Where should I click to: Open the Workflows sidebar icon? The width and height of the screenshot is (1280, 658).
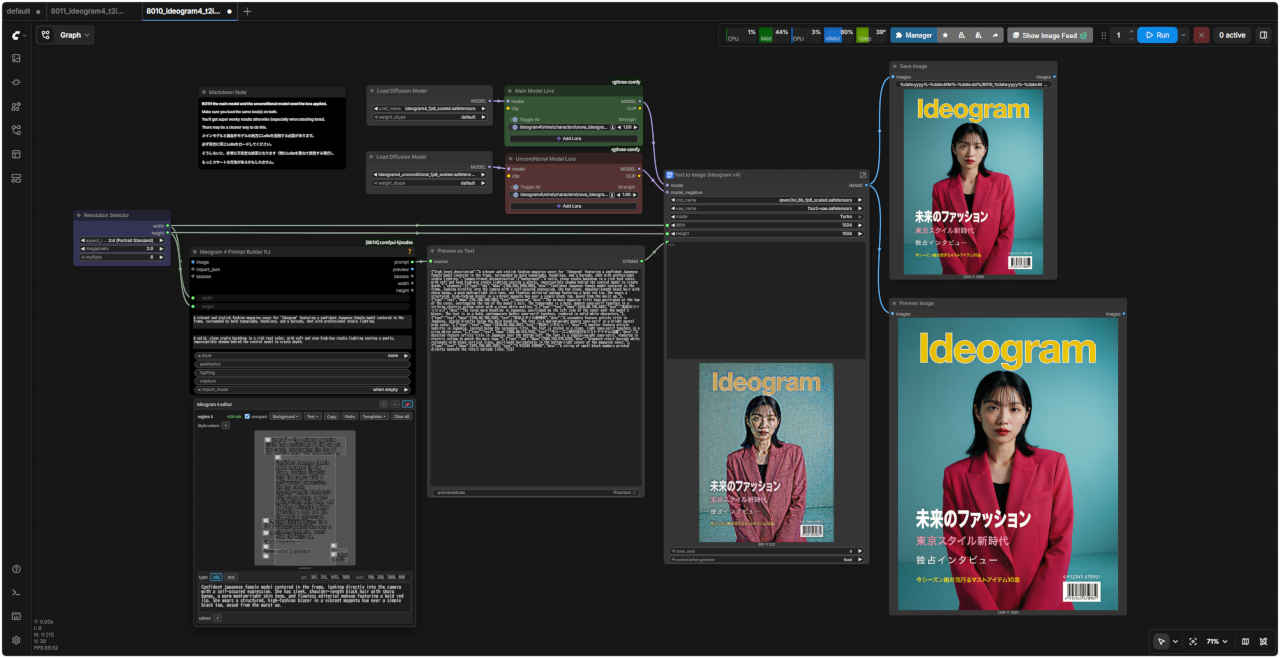click(16, 130)
